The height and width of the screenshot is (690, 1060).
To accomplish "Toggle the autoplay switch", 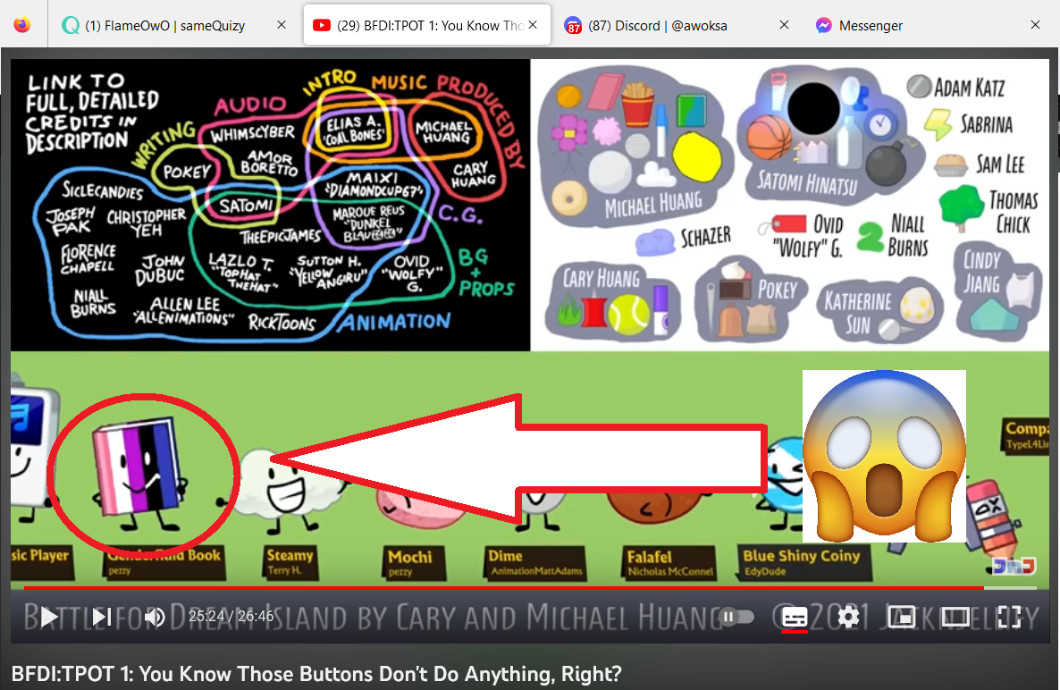I will (x=738, y=617).
